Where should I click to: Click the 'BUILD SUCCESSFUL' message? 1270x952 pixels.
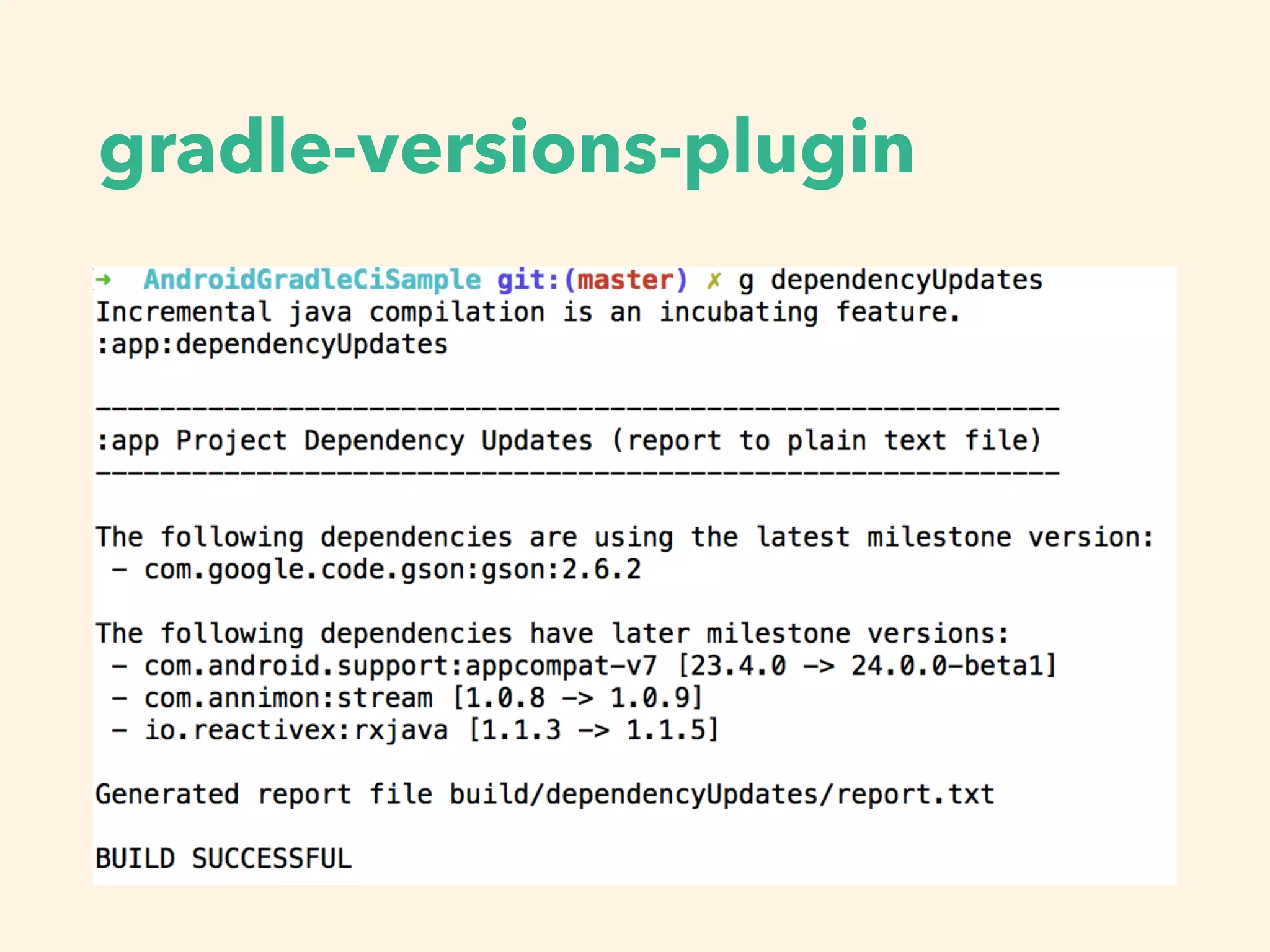point(224,859)
